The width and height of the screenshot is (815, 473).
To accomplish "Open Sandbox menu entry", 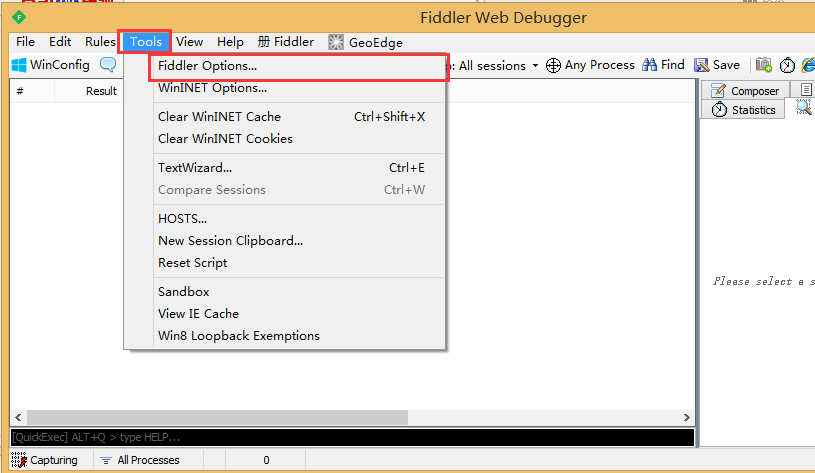I will (299, 292).
